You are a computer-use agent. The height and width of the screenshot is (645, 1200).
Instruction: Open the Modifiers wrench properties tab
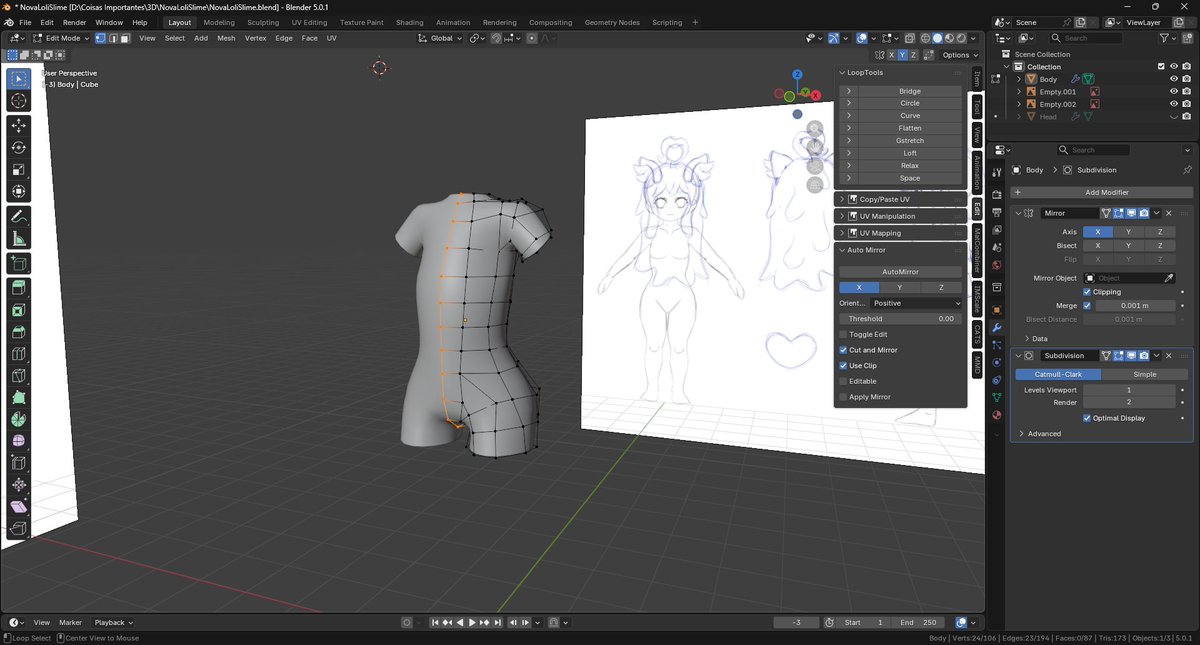click(997, 328)
